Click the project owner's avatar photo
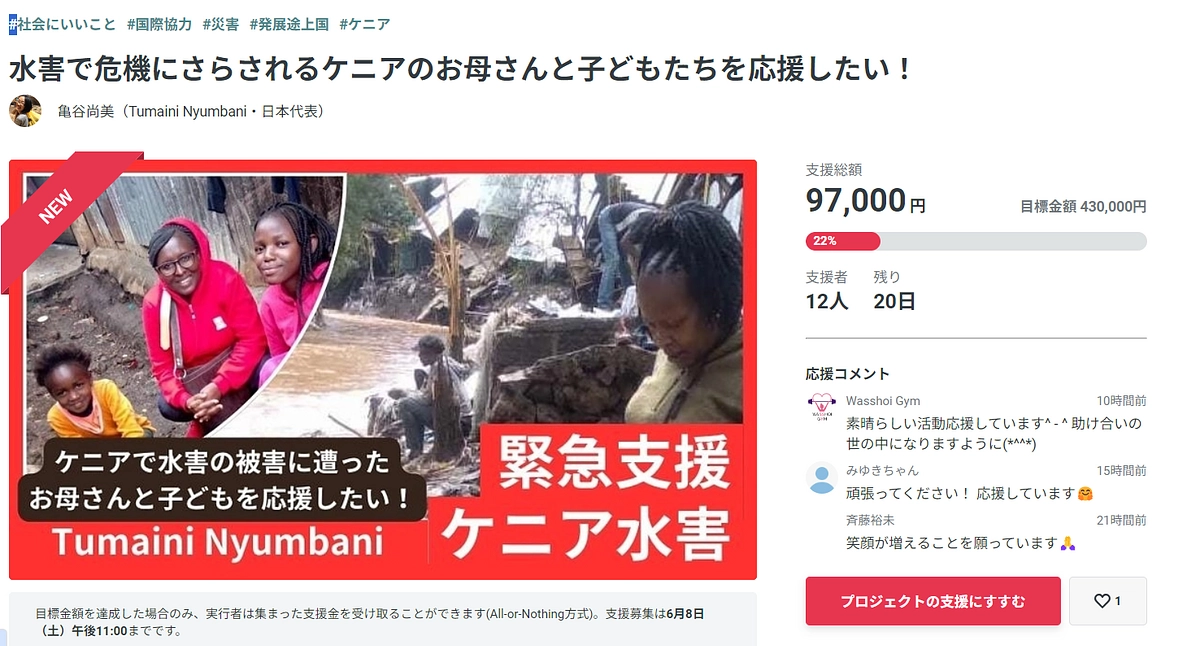This screenshot has width=1200, height=646. coord(25,111)
